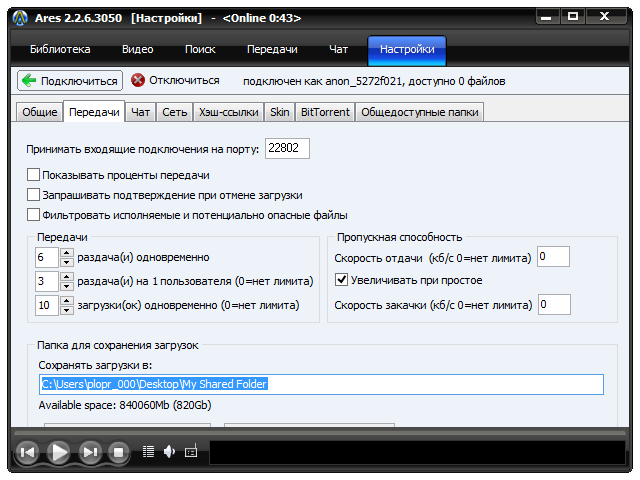Image resolution: width=640 pixels, height=480 pixels.
Task: Enable Показывать проценты передачи checkbox
Action: click(33, 175)
